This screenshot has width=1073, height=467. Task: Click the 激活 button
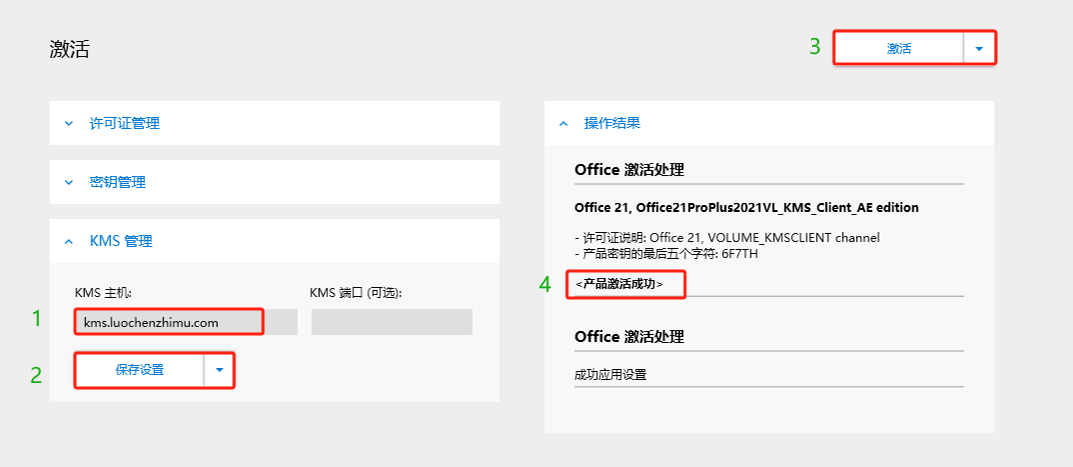click(899, 49)
